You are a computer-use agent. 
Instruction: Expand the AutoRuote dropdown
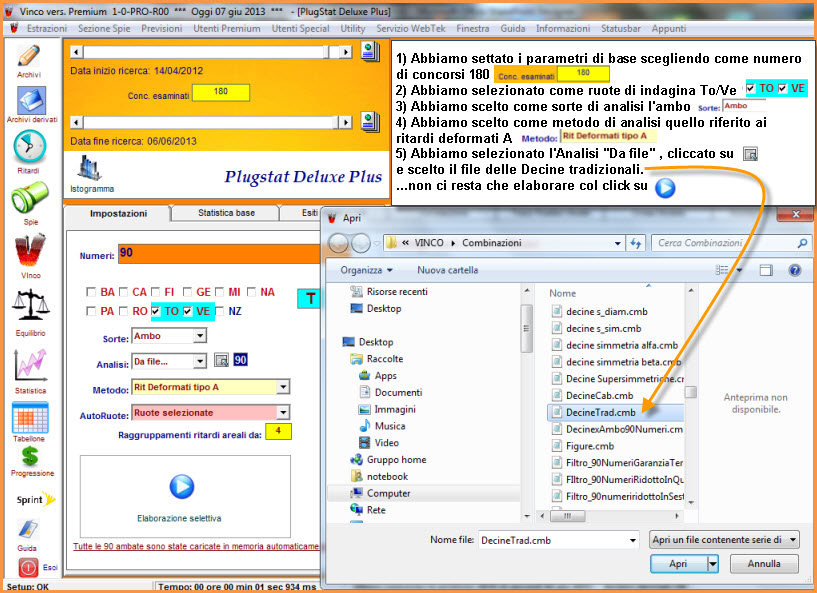283,412
